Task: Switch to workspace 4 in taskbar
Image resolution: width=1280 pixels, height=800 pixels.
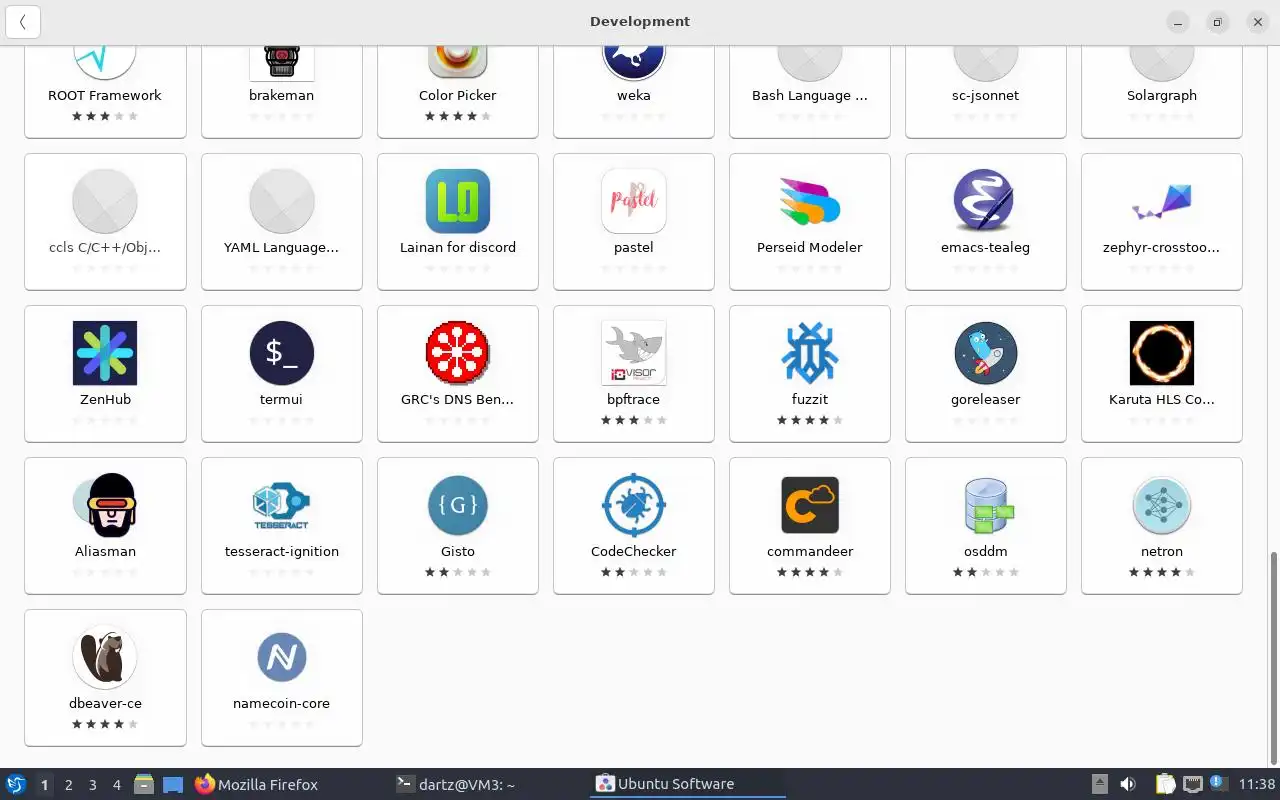Action: [116, 785]
